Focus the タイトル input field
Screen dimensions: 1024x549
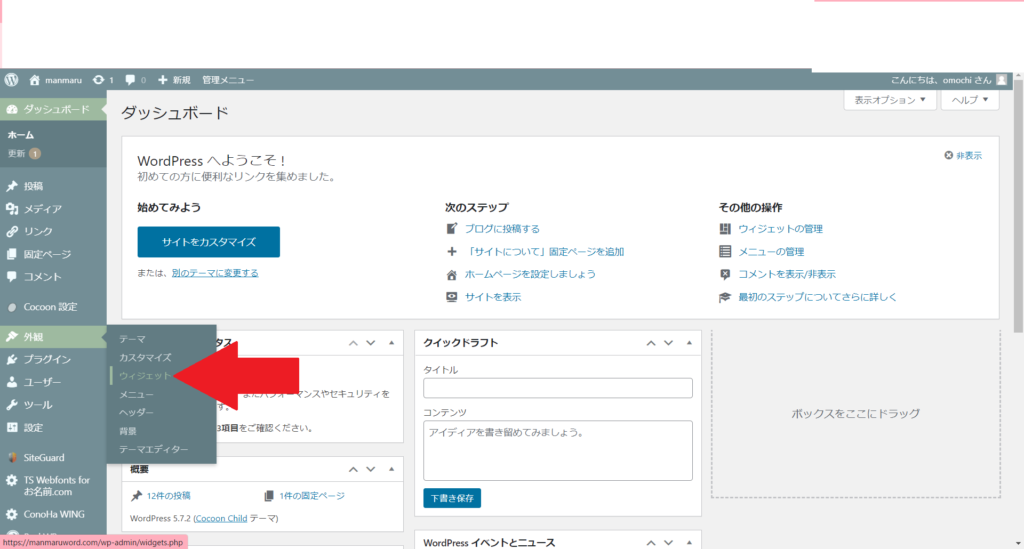coord(558,388)
